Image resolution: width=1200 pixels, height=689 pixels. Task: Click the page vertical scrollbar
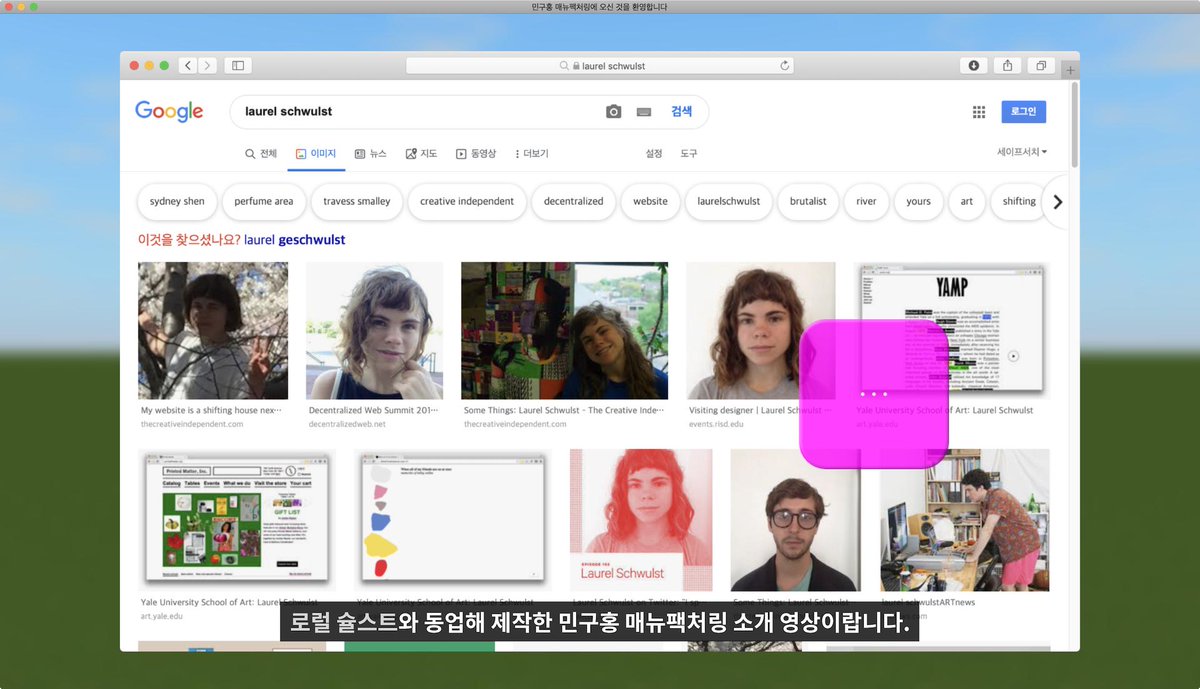point(1074,125)
